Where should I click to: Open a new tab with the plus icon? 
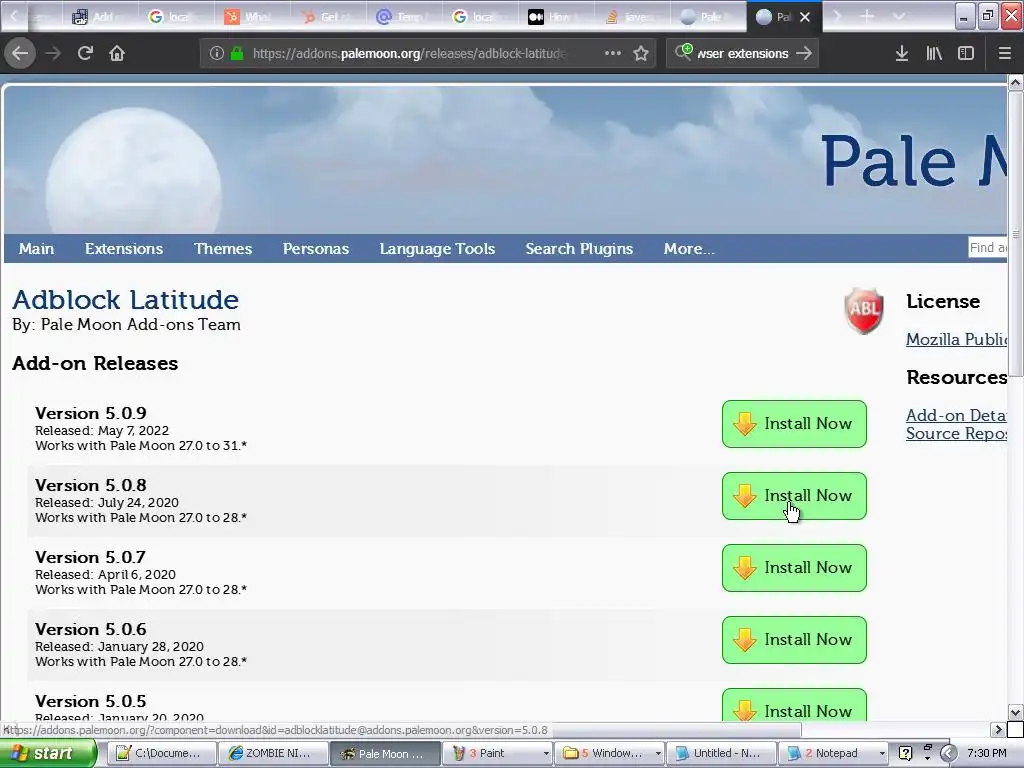pyautogui.click(x=867, y=16)
